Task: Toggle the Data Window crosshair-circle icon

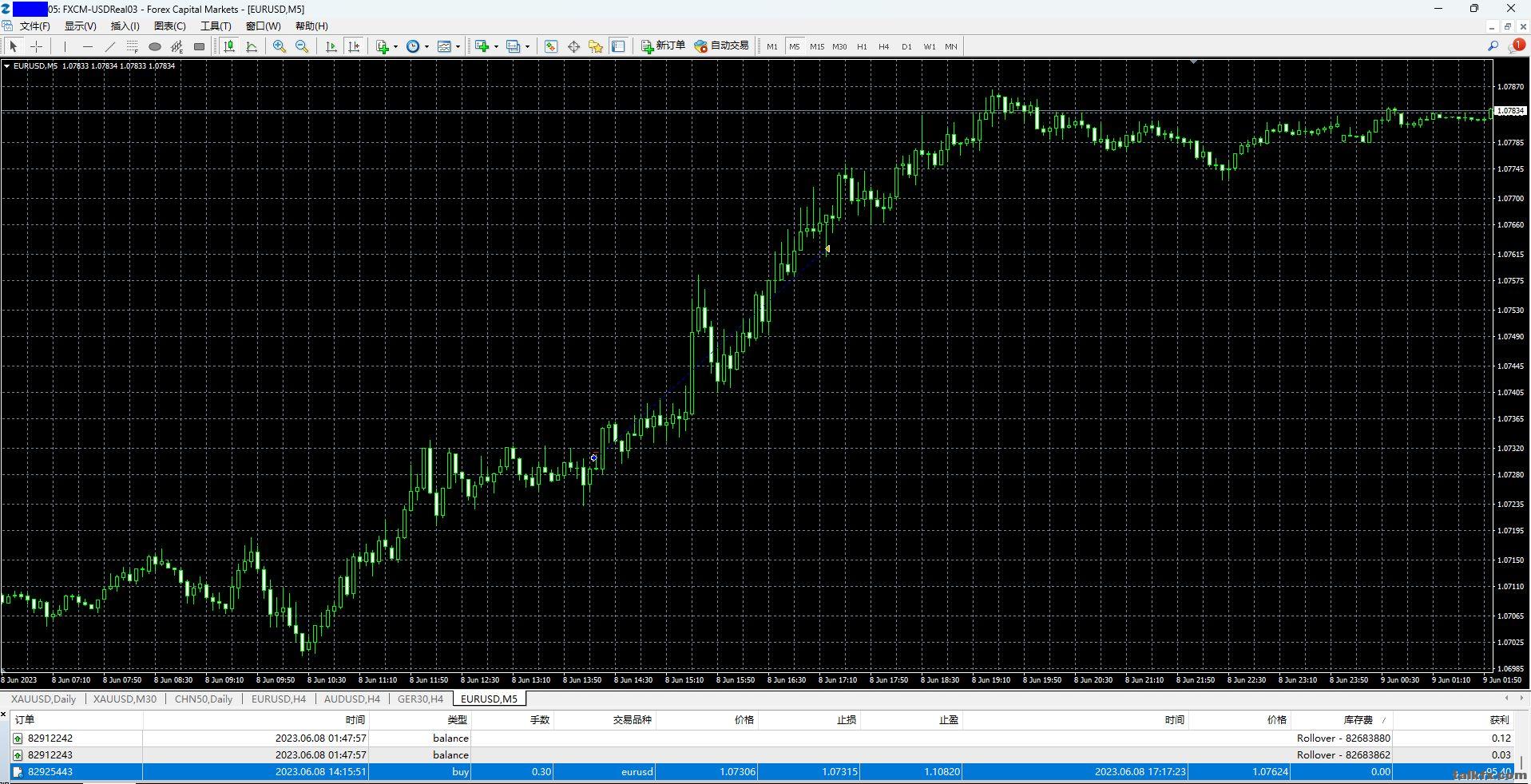Action: [x=573, y=46]
